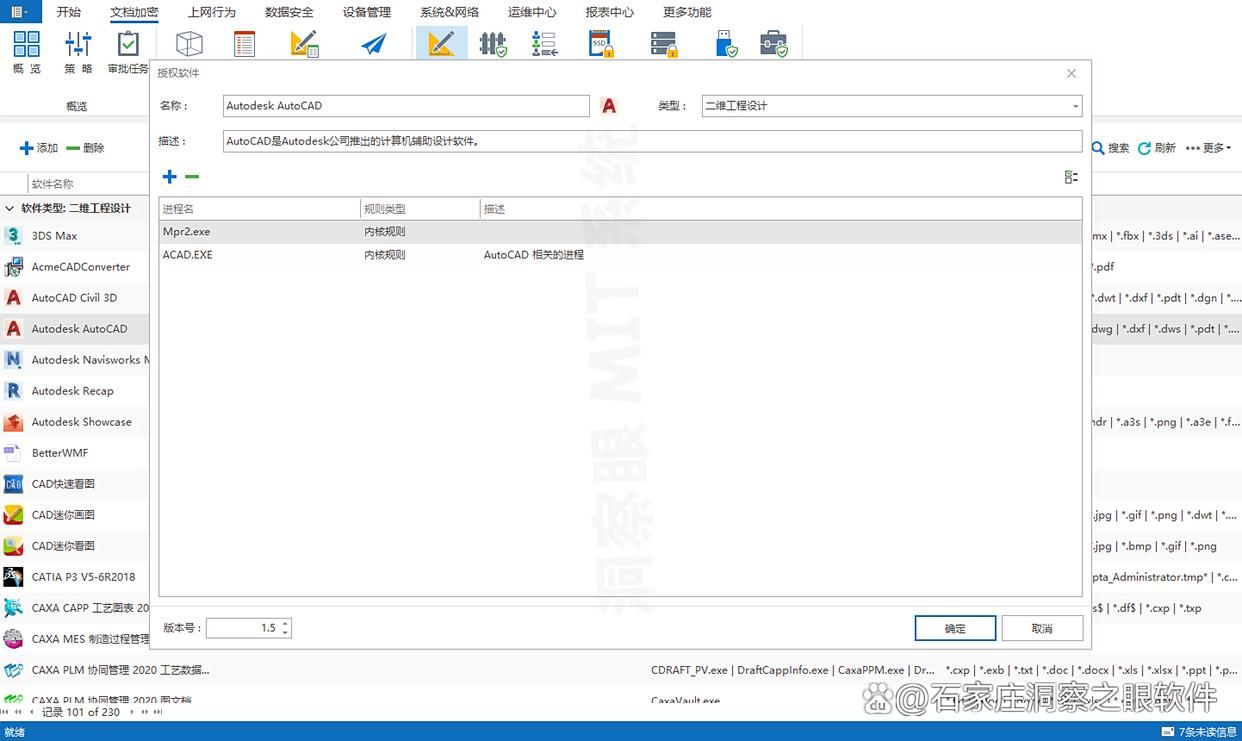This screenshot has height=741, width=1242.
Task: Increase the 版本号 version stepper
Action: click(x=286, y=624)
